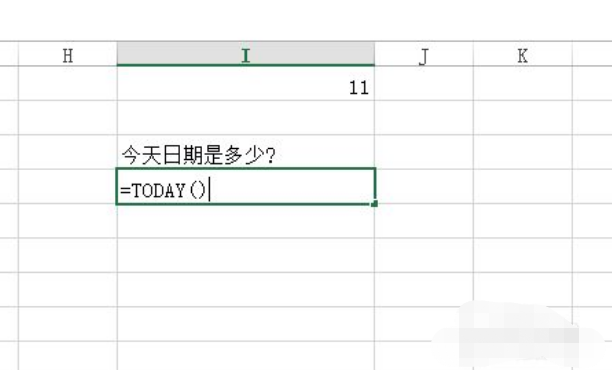Image resolution: width=612 pixels, height=370 pixels.
Task: Select column J cell beside the question text
Action: pos(424,152)
